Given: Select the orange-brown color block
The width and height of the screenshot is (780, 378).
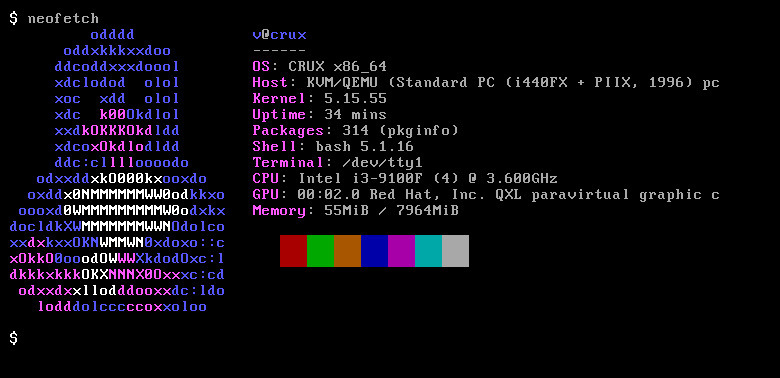Looking at the screenshot, I should (347, 251).
